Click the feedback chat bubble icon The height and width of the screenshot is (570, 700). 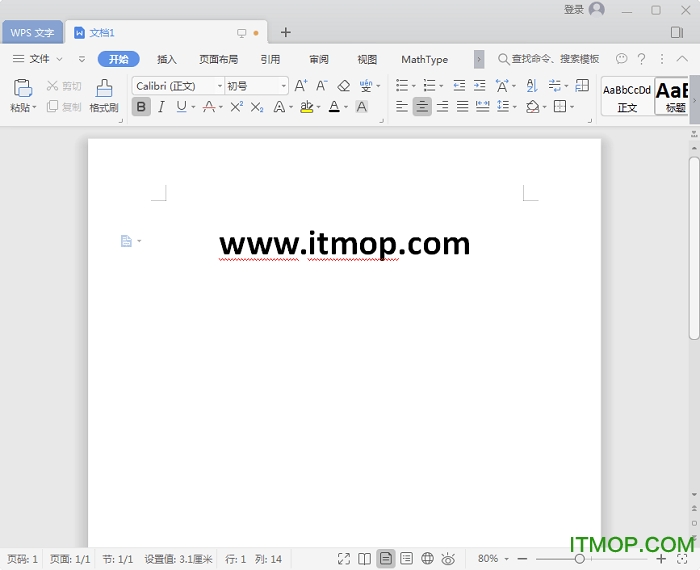coord(621,58)
